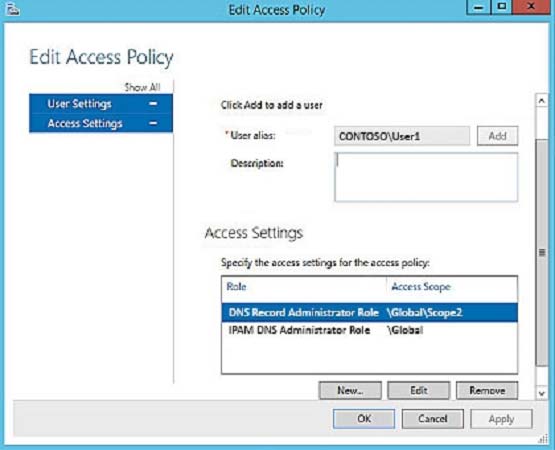Click the Add user button
555x450 pixels.
click(497, 136)
